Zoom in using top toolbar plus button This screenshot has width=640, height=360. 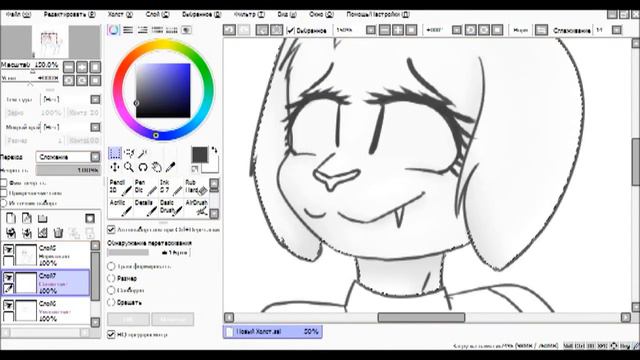point(398,30)
